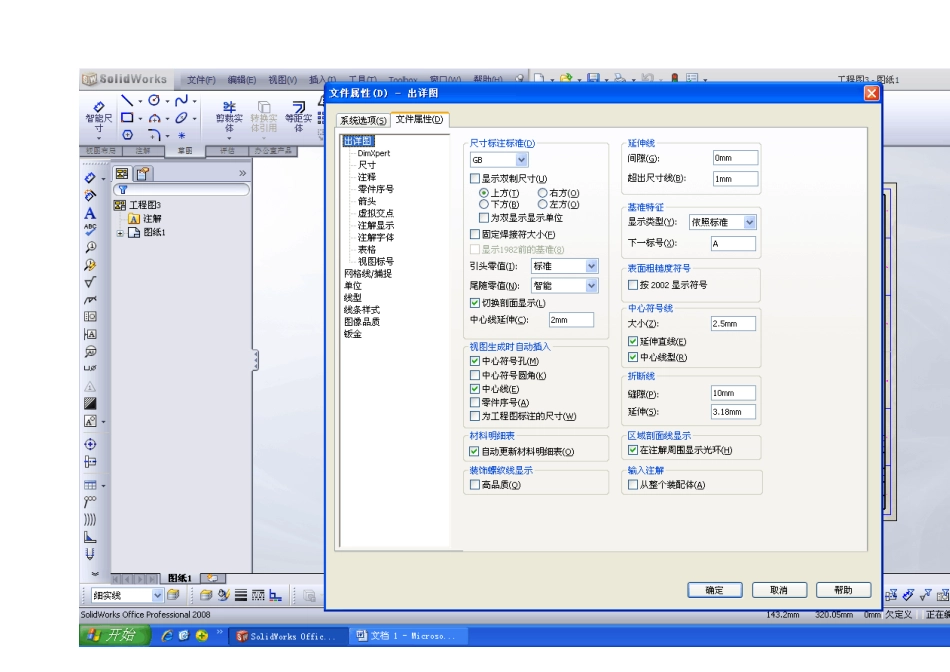
Task: Click the center mark icon
Action: tap(90, 444)
